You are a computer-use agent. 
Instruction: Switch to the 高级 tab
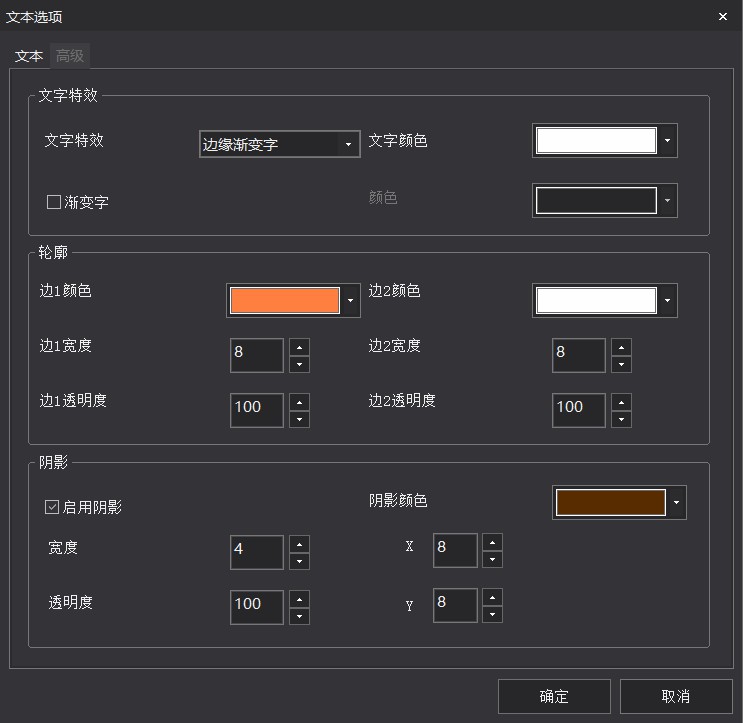click(x=70, y=56)
